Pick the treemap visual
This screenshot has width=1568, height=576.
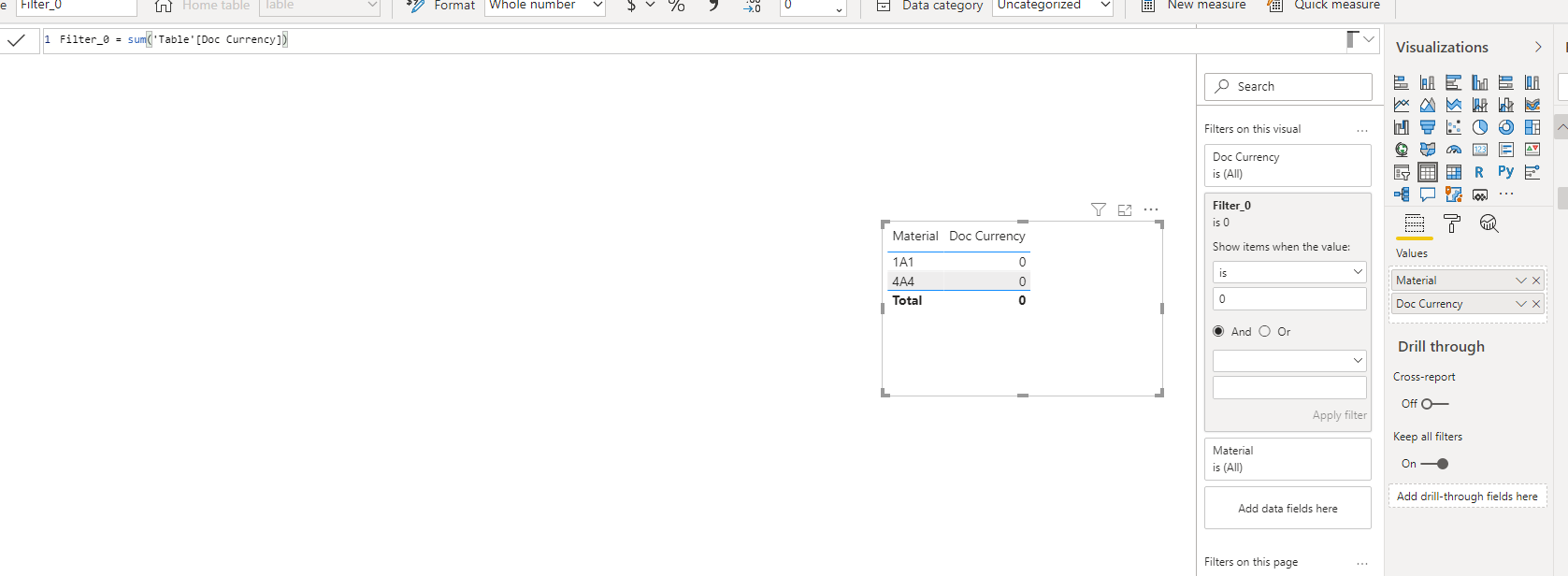[1532, 127]
